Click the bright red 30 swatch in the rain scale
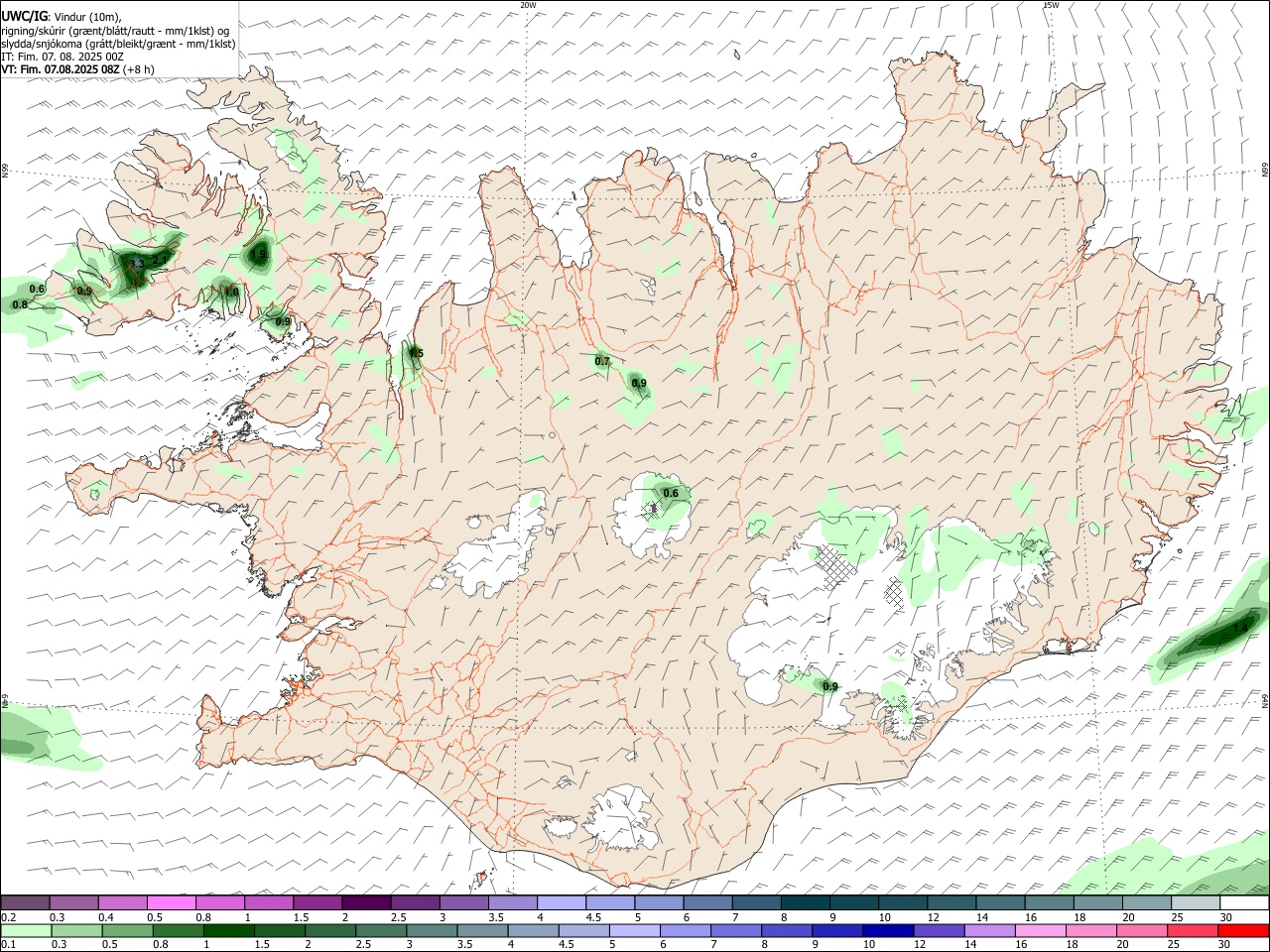This screenshot has height=952, width=1270. (1244, 931)
